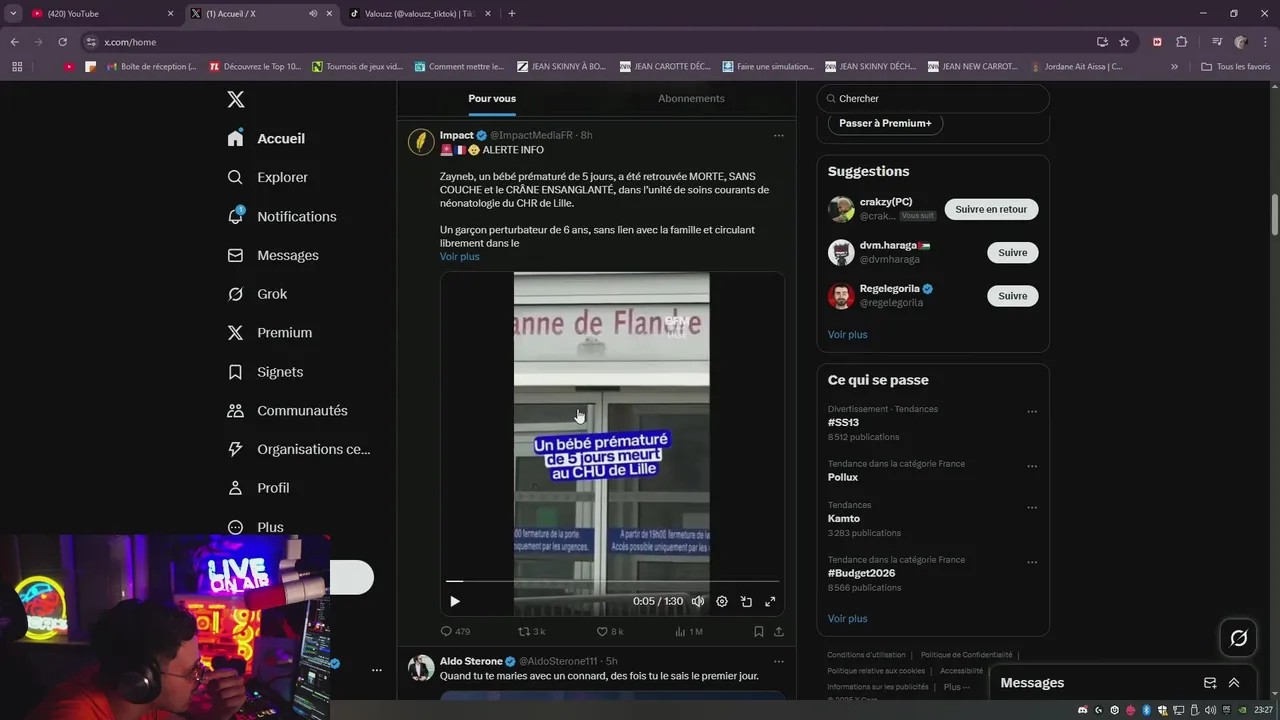
Task: Open Notifications in sidebar
Action: pyautogui.click(x=281, y=216)
